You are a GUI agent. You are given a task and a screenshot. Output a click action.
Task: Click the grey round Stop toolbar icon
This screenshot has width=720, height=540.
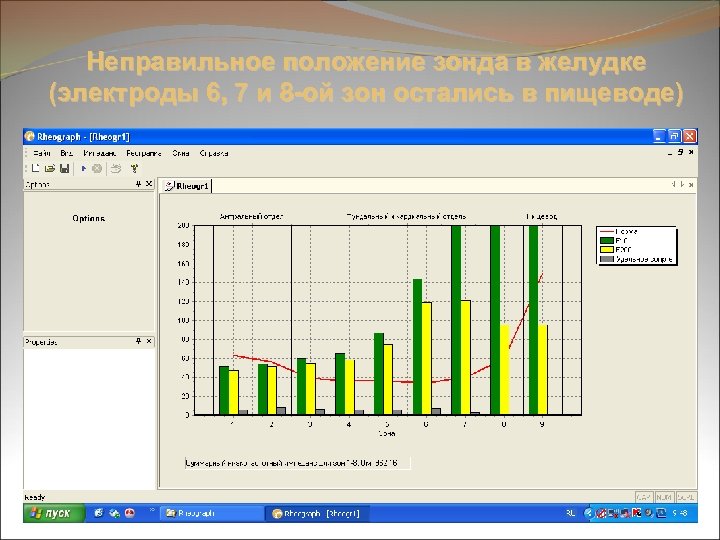(97, 169)
